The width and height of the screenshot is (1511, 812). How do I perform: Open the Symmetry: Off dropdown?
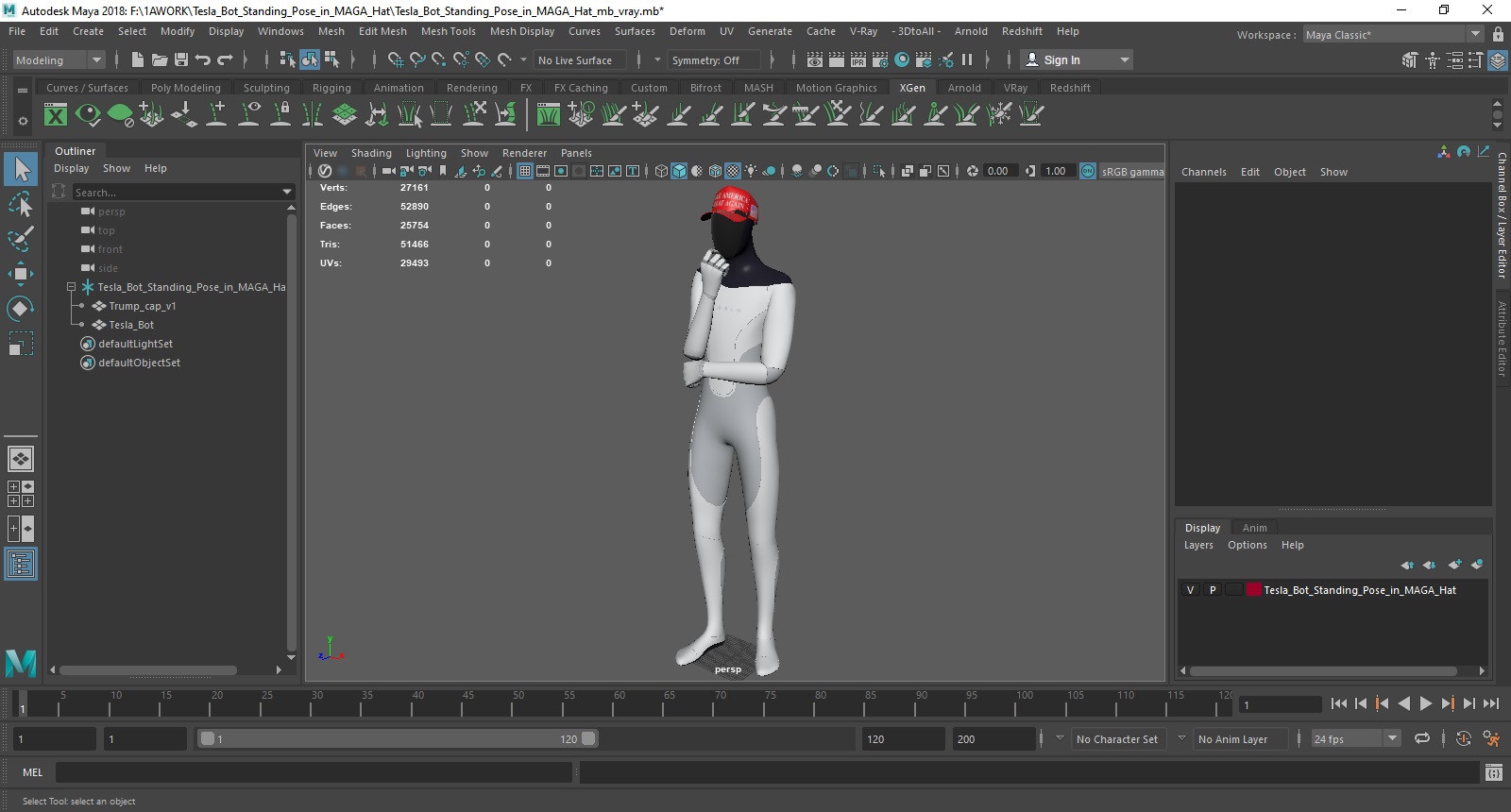click(x=714, y=59)
